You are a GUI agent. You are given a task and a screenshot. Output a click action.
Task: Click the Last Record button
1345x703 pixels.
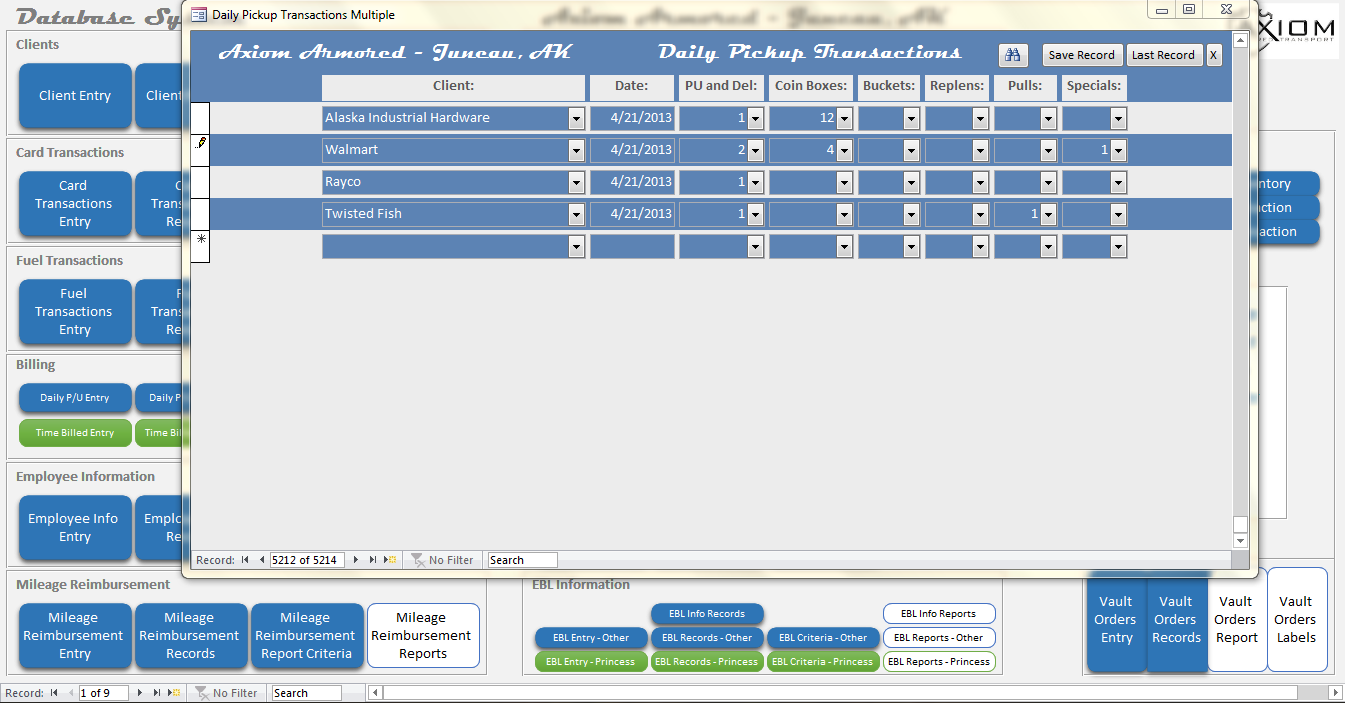click(x=1163, y=55)
